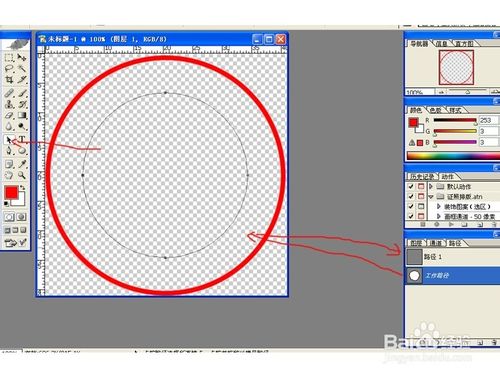Click the white background color swatch in toolbox
Viewport: 500px width, 375px height.
tap(20, 200)
